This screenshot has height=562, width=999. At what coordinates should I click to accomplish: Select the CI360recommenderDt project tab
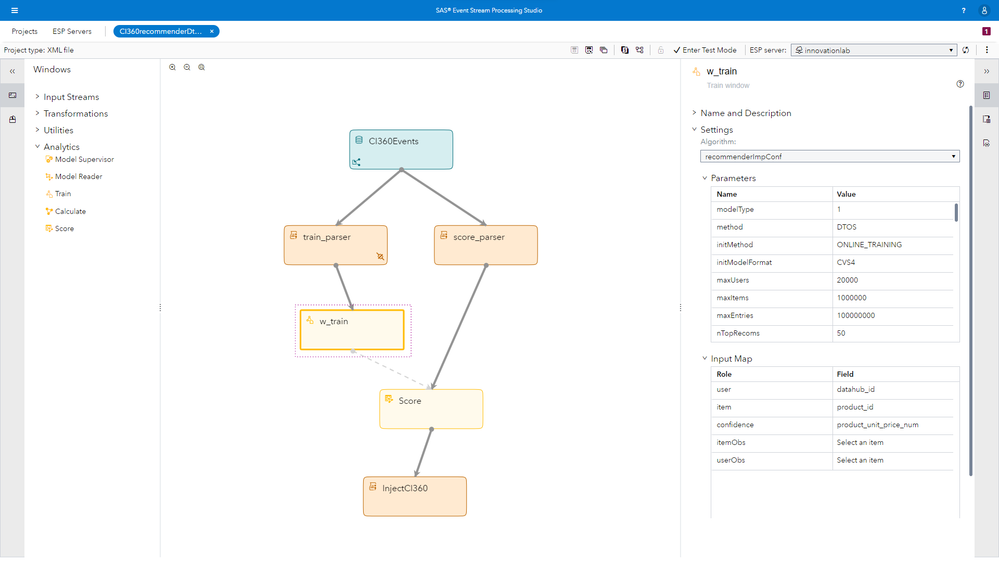click(x=161, y=31)
